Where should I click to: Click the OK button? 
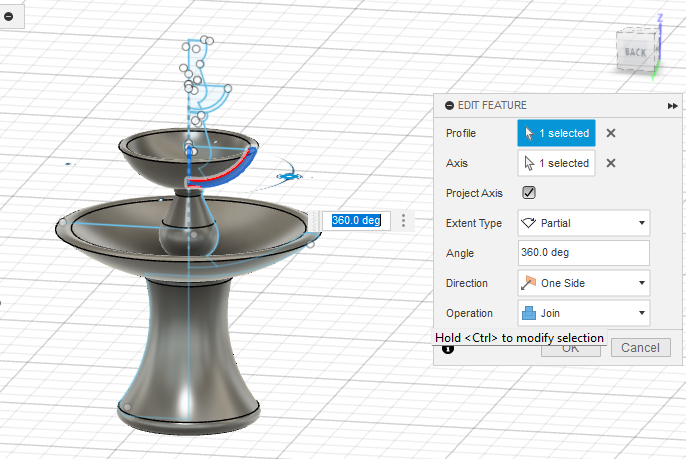pyautogui.click(x=570, y=350)
